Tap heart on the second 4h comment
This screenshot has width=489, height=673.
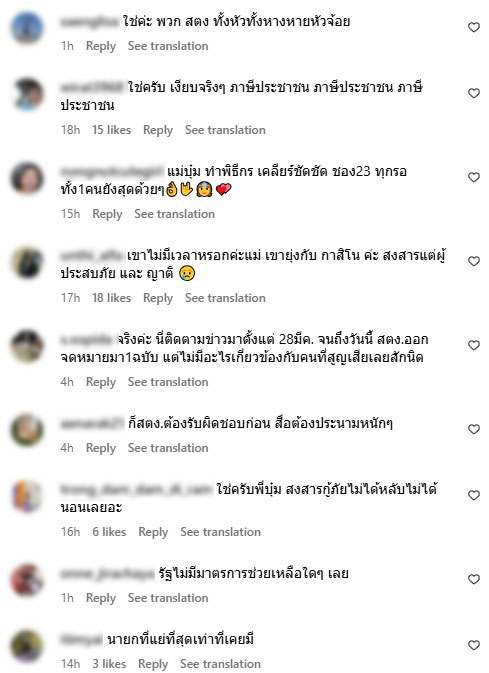pyautogui.click(x=474, y=429)
